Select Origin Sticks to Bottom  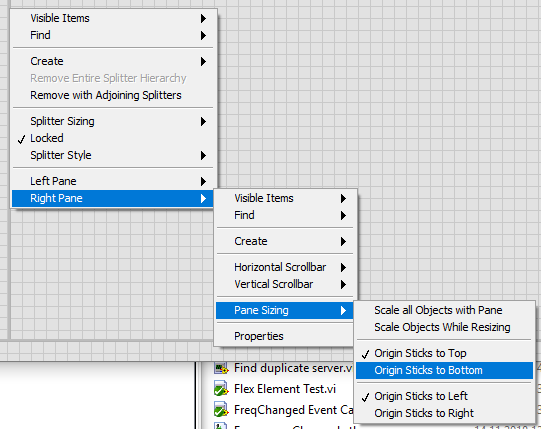(x=444, y=370)
